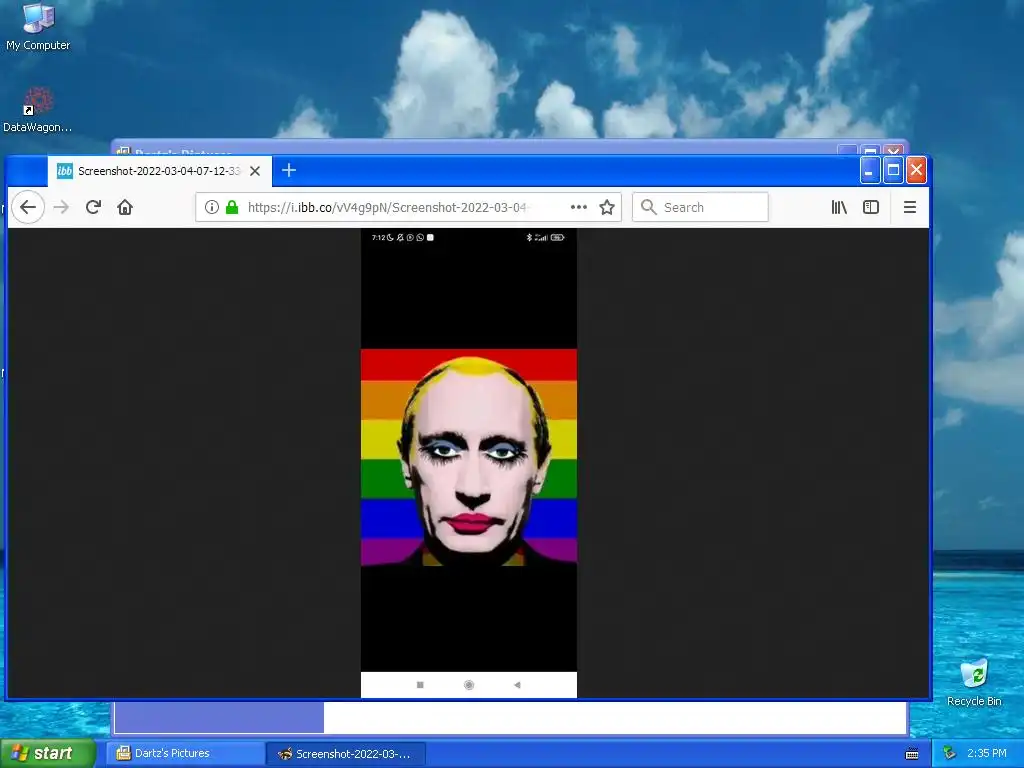The height and width of the screenshot is (768, 1024).
Task: Switch to Dartz's Pictures taskbar window
Action: coord(184,754)
